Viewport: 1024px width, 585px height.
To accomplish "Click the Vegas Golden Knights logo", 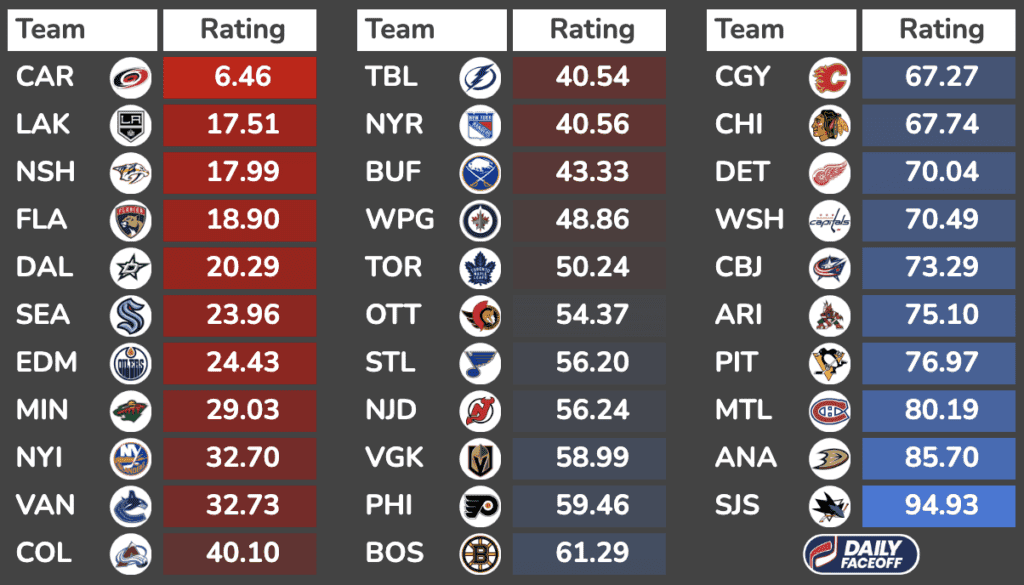I will [x=480, y=458].
